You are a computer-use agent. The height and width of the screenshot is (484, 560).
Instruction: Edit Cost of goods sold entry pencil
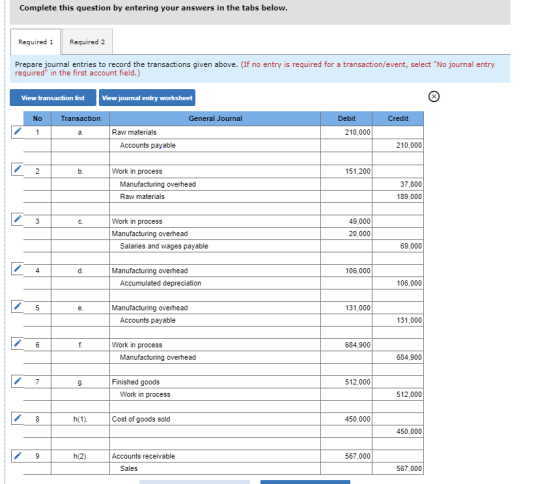[17, 418]
